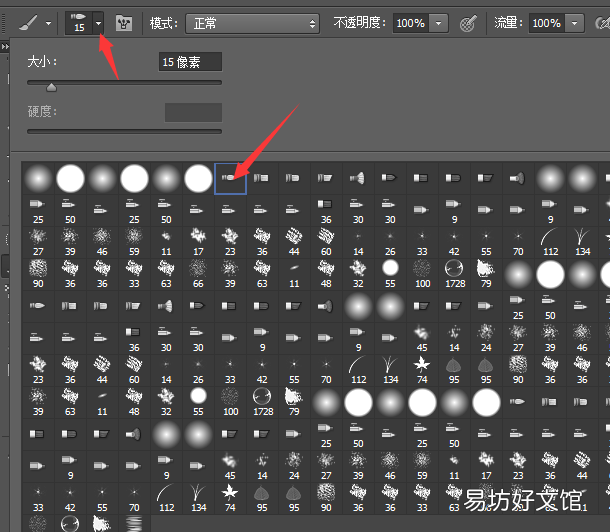Toggle the Brush panel folder icon
610x532 pixels.
click(x=124, y=23)
